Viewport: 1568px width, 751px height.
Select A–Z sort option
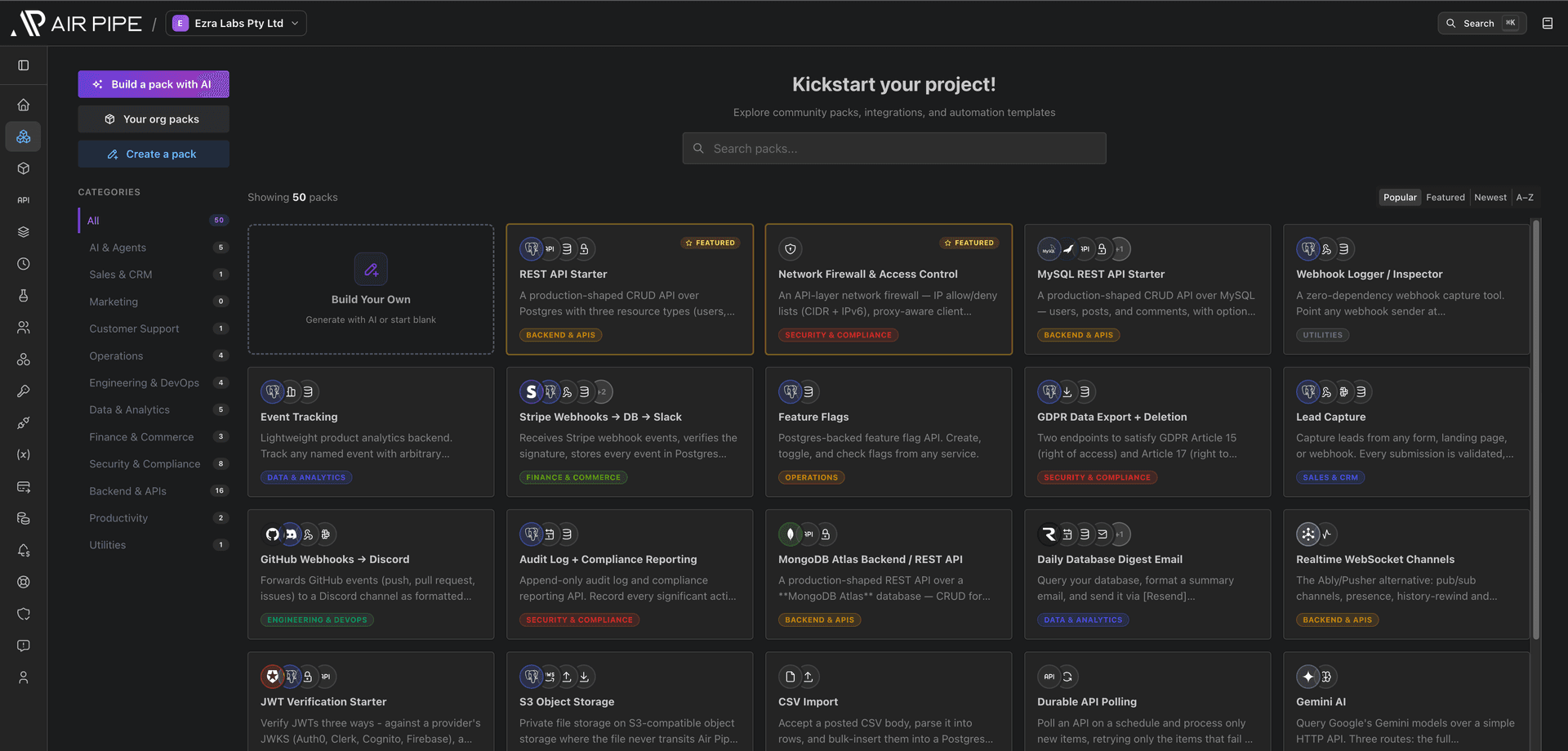1525,198
